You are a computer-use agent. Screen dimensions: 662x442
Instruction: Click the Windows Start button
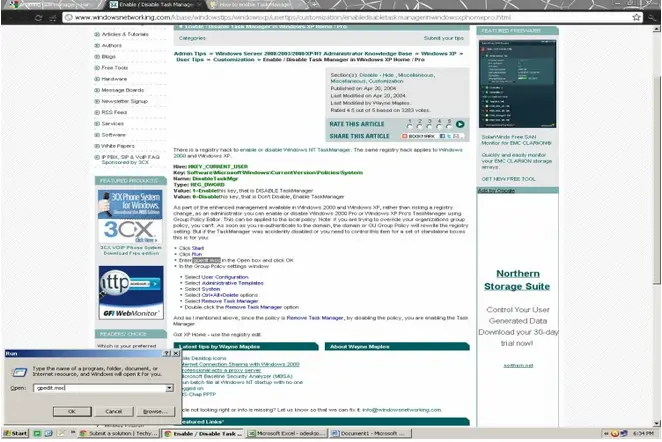(16, 434)
